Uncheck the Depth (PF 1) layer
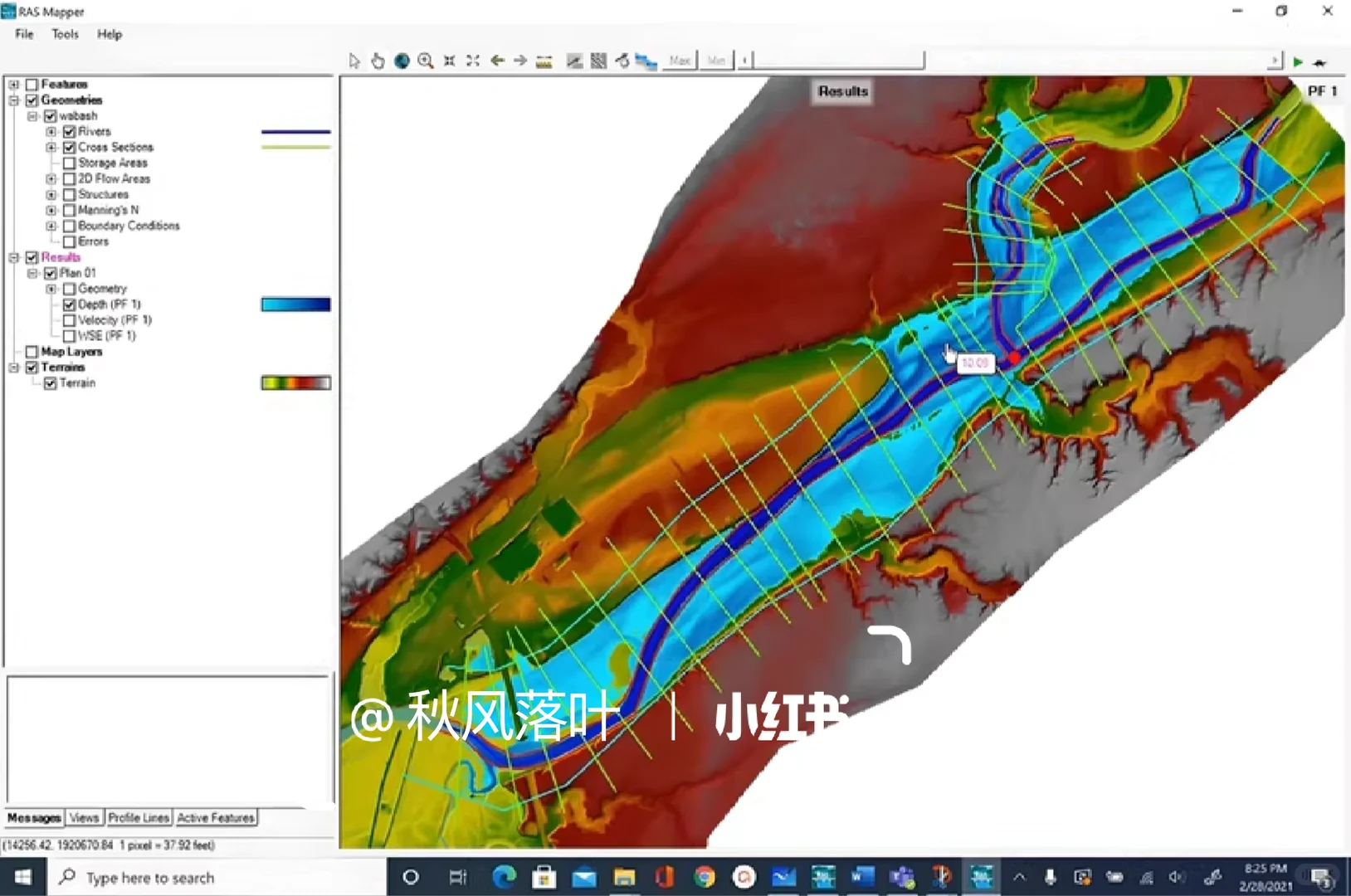Image resolution: width=1351 pixels, height=896 pixels. click(69, 304)
